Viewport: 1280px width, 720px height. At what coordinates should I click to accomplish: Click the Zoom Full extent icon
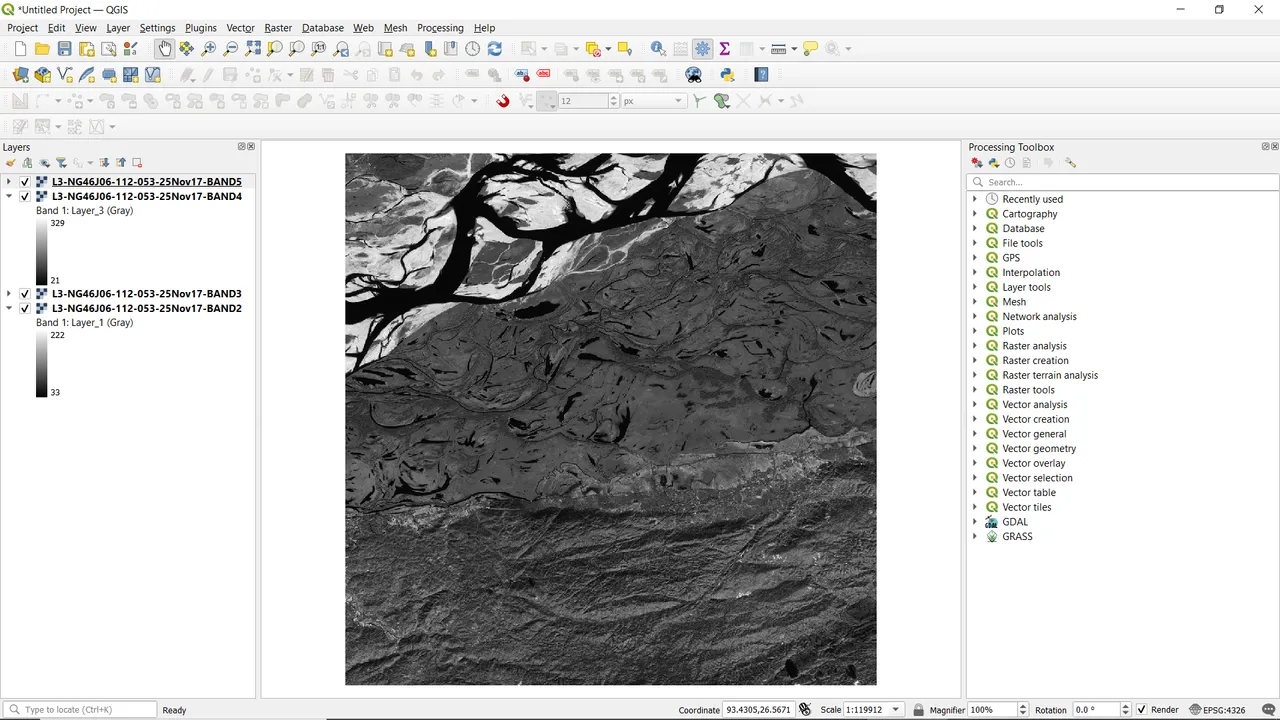pos(253,48)
